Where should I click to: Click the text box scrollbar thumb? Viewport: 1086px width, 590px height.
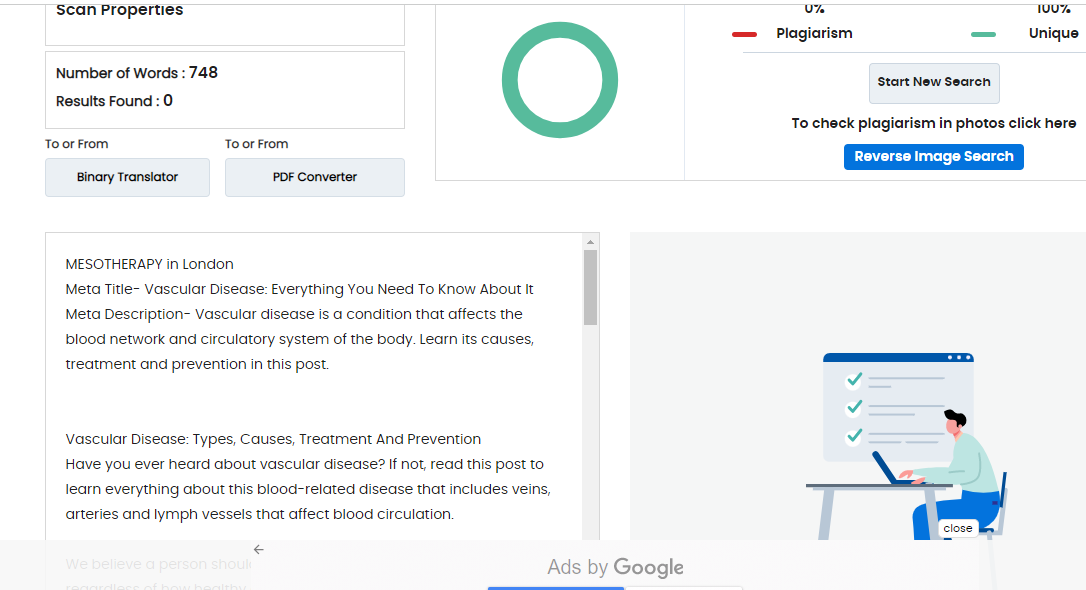pyautogui.click(x=590, y=287)
